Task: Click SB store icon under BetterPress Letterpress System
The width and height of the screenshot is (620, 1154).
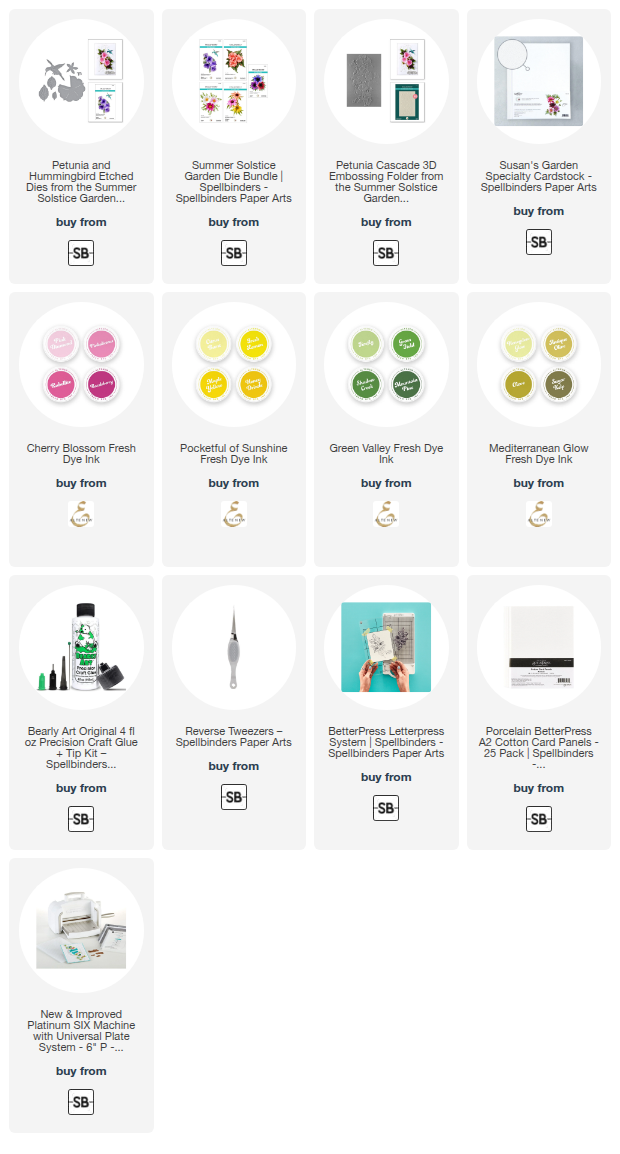Action: click(386, 808)
